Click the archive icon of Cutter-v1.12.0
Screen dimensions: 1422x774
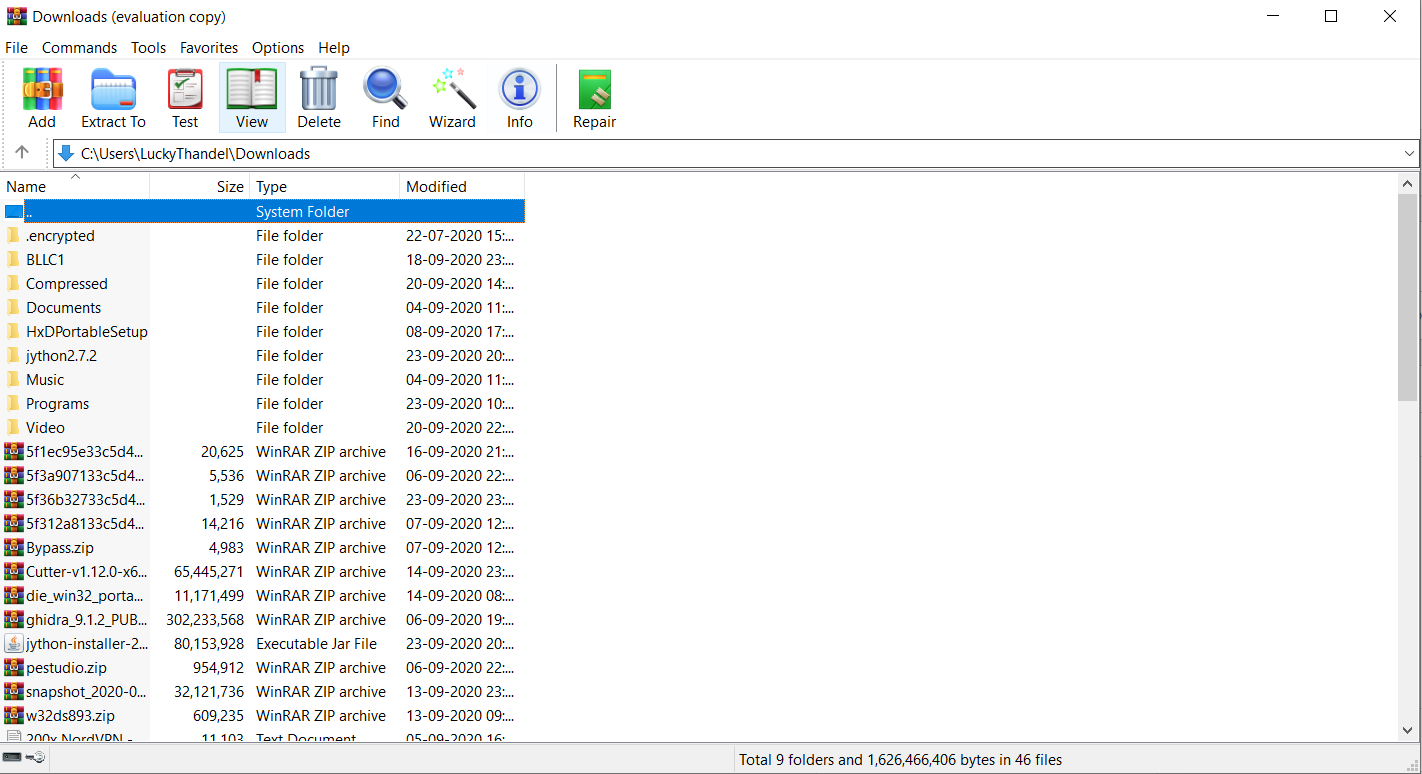(14, 572)
